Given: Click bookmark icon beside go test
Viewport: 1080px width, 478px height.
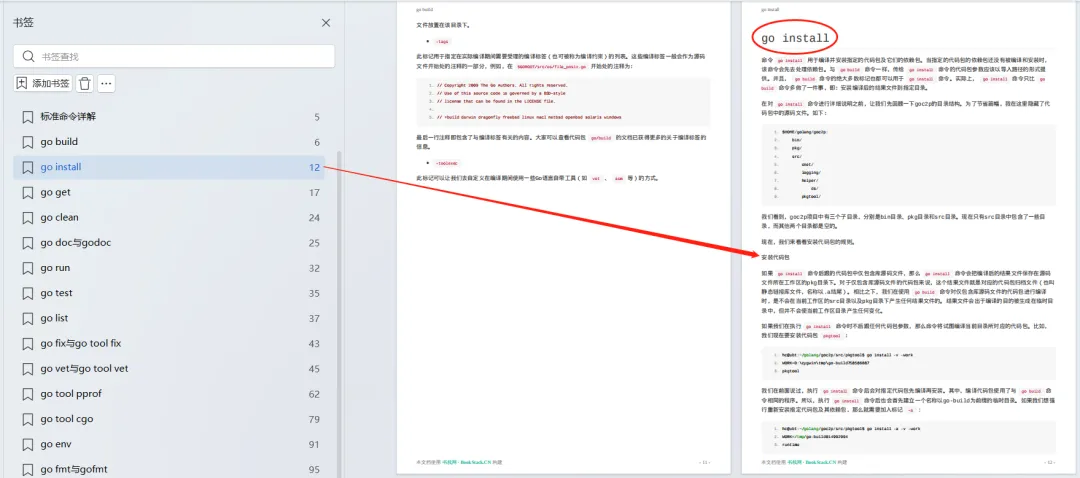Looking at the screenshot, I should [28, 293].
